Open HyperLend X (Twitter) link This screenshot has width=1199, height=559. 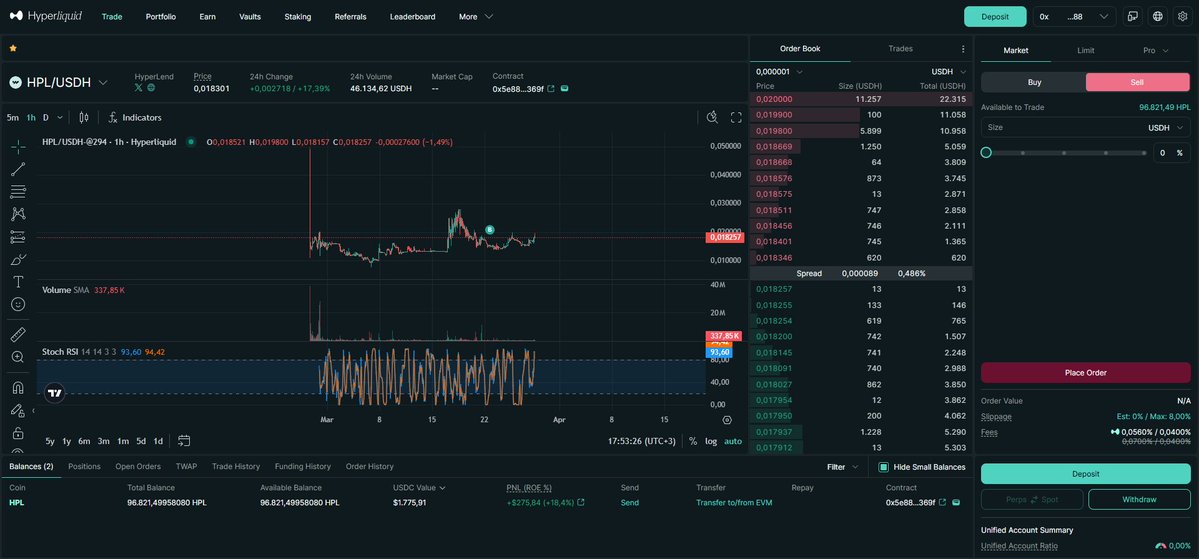(138, 88)
